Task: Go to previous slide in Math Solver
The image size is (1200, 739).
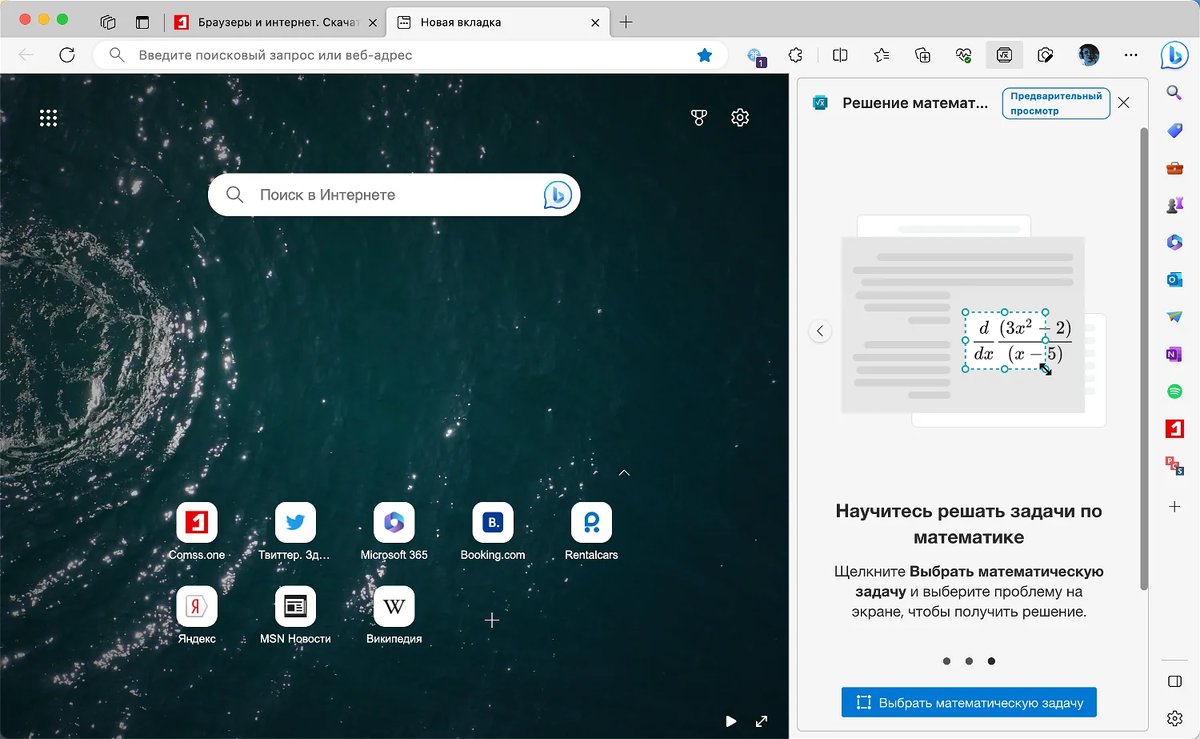Action: click(820, 331)
